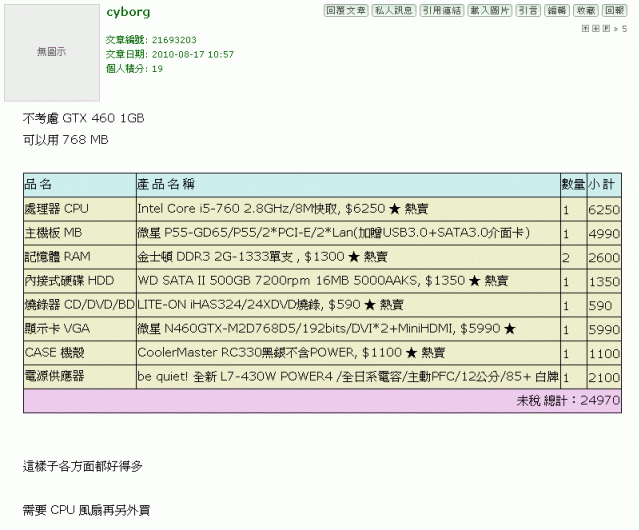Click the 內接式硬碟 HDD row label
Screen dimensions: 640x530
click(x=80, y=281)
